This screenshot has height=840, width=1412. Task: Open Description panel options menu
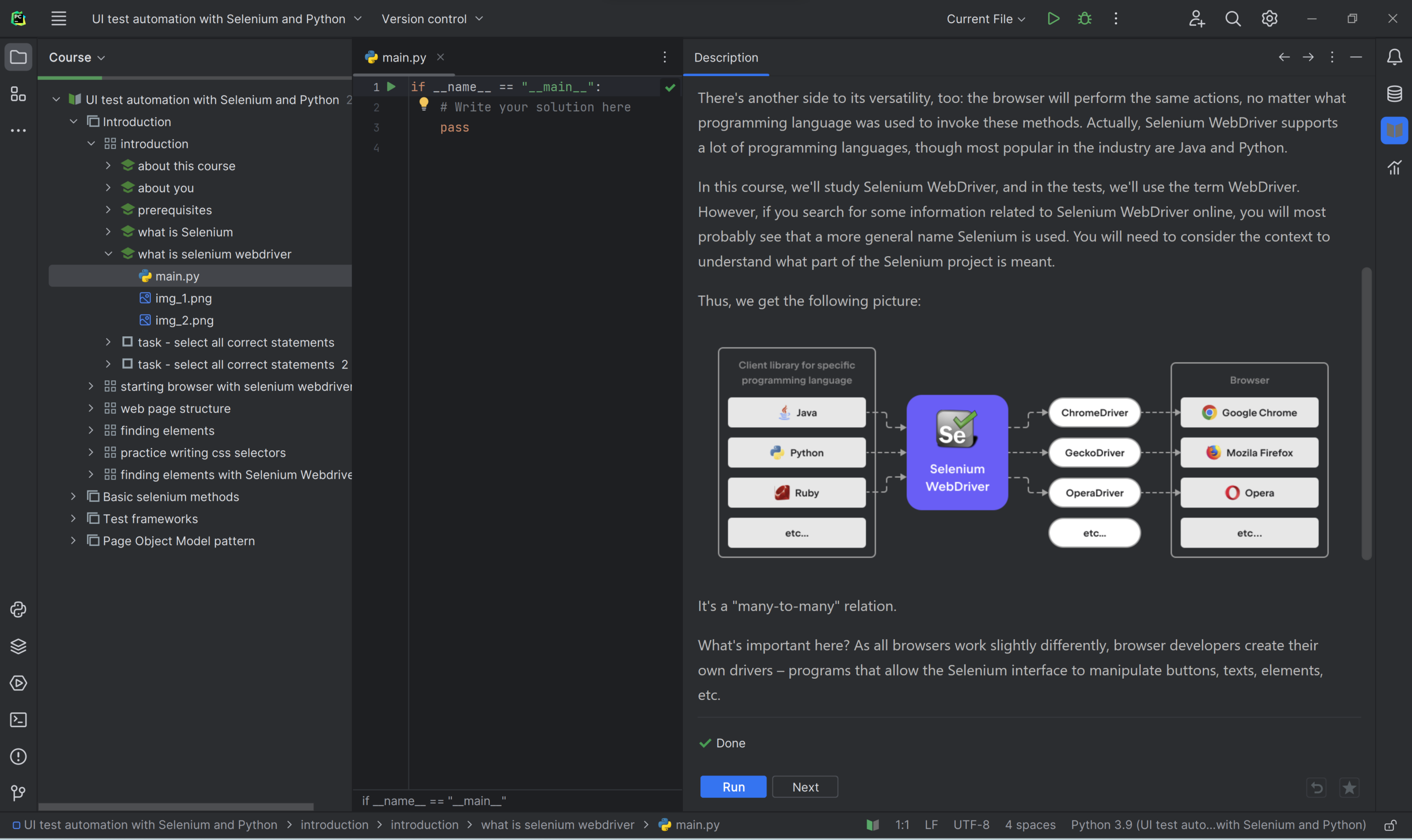(1332, 57)
